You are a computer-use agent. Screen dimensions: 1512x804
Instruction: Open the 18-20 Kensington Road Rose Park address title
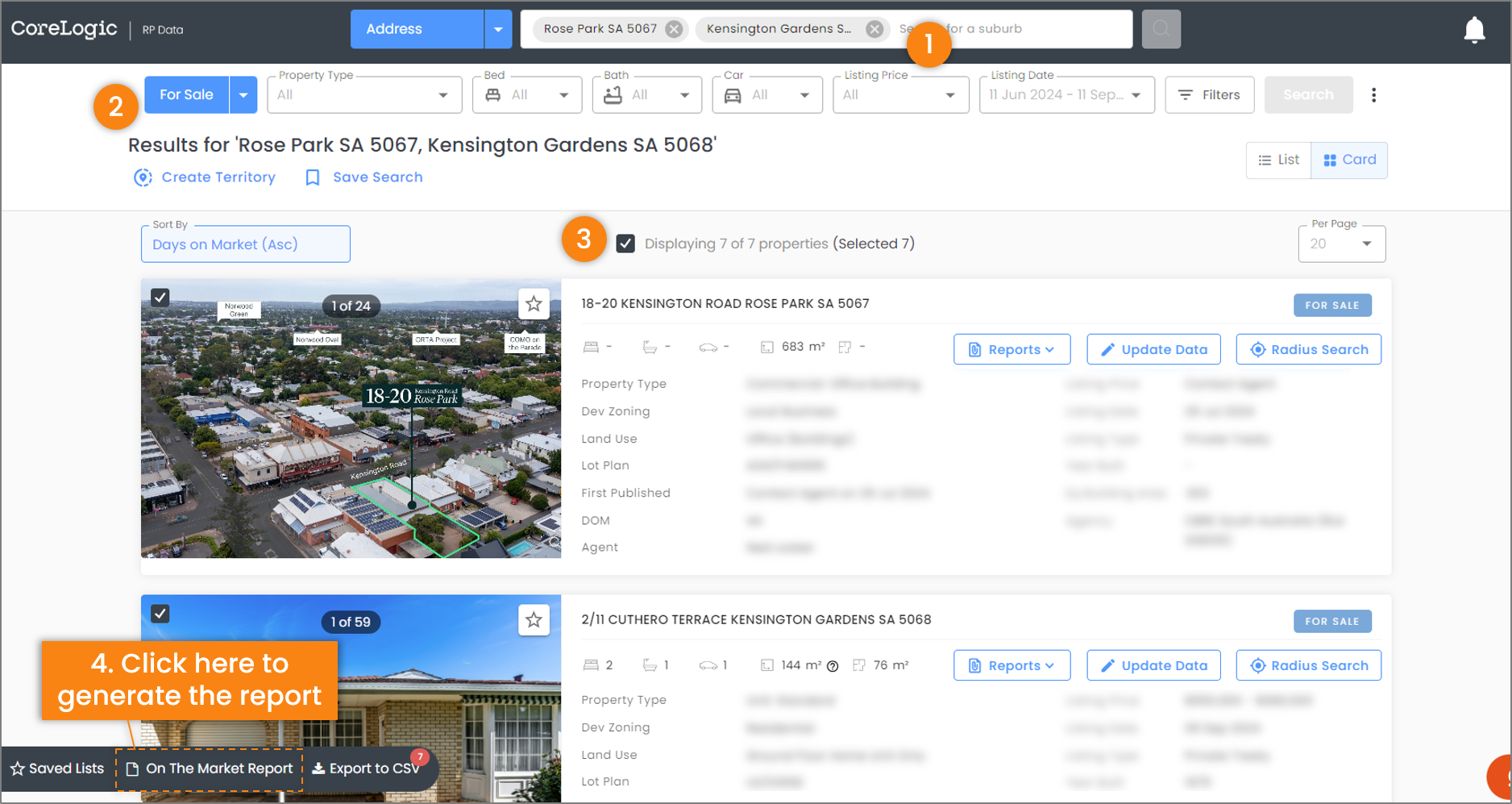[725, 304]
